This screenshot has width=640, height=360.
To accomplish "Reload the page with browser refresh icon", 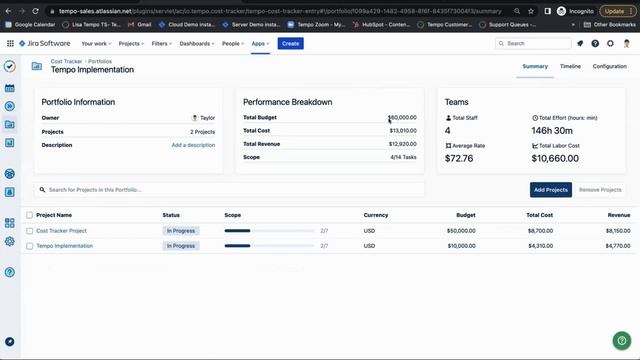I will [36, 11].
